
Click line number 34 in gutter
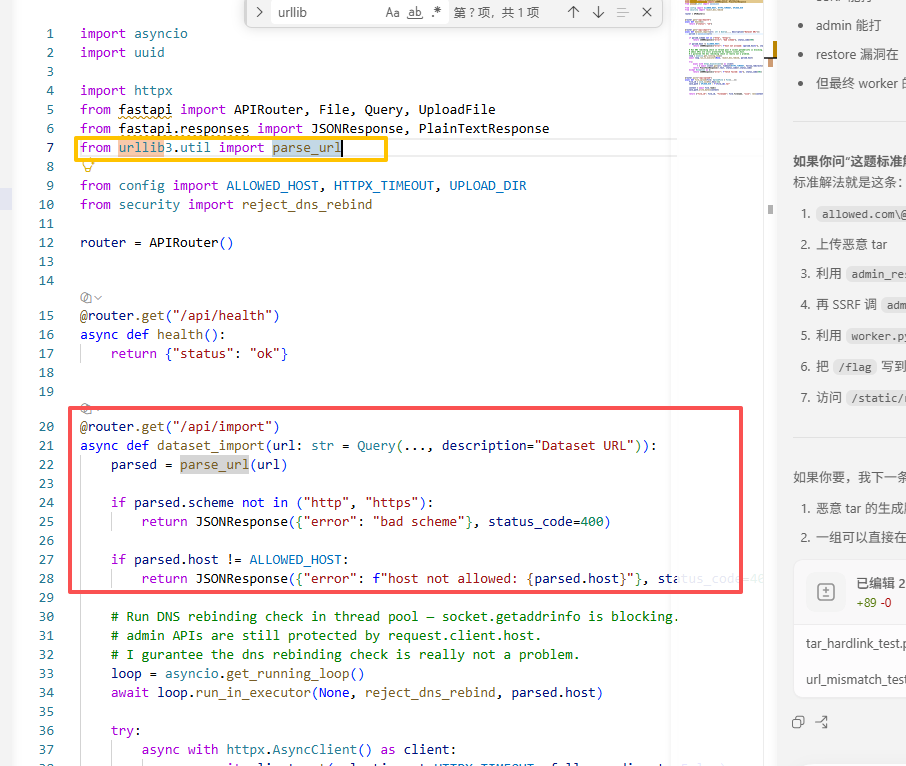46,692
